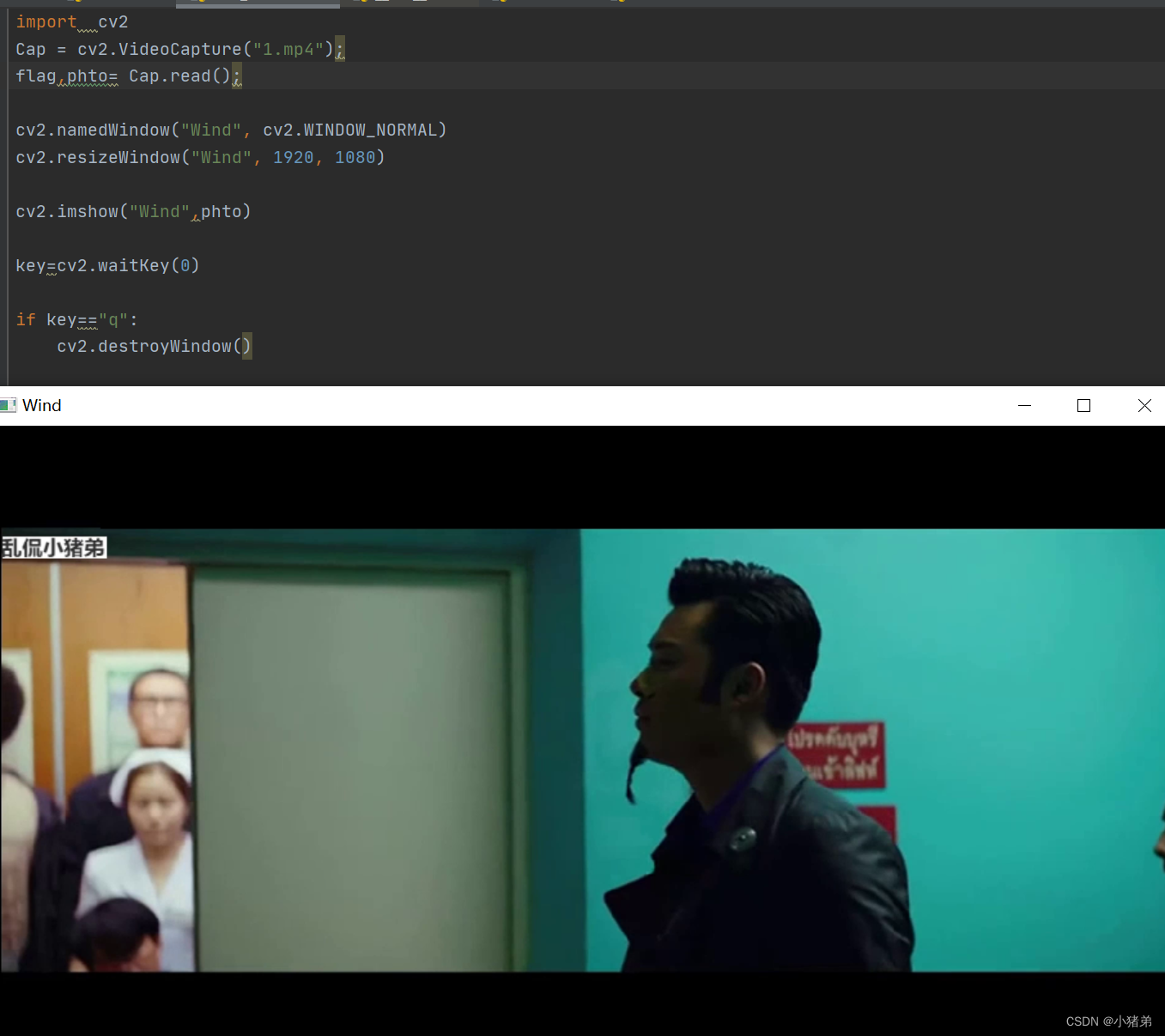Click the Wind window title text
Screen dimensions: 1165x1036
[42, 405]
